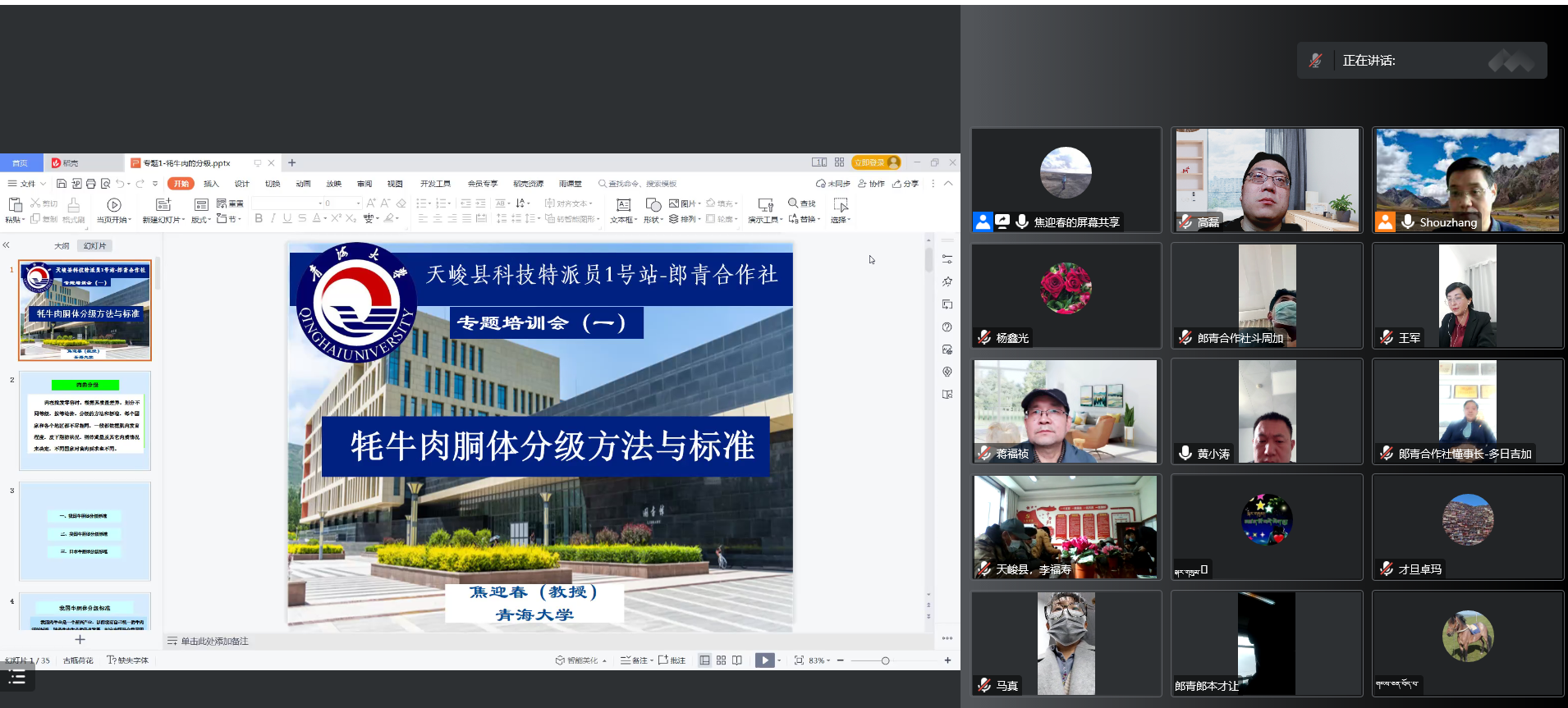This screenshot has height=708, width=1568.
Task: Click the select (选择) cursor icon
Action: [840, 204]
